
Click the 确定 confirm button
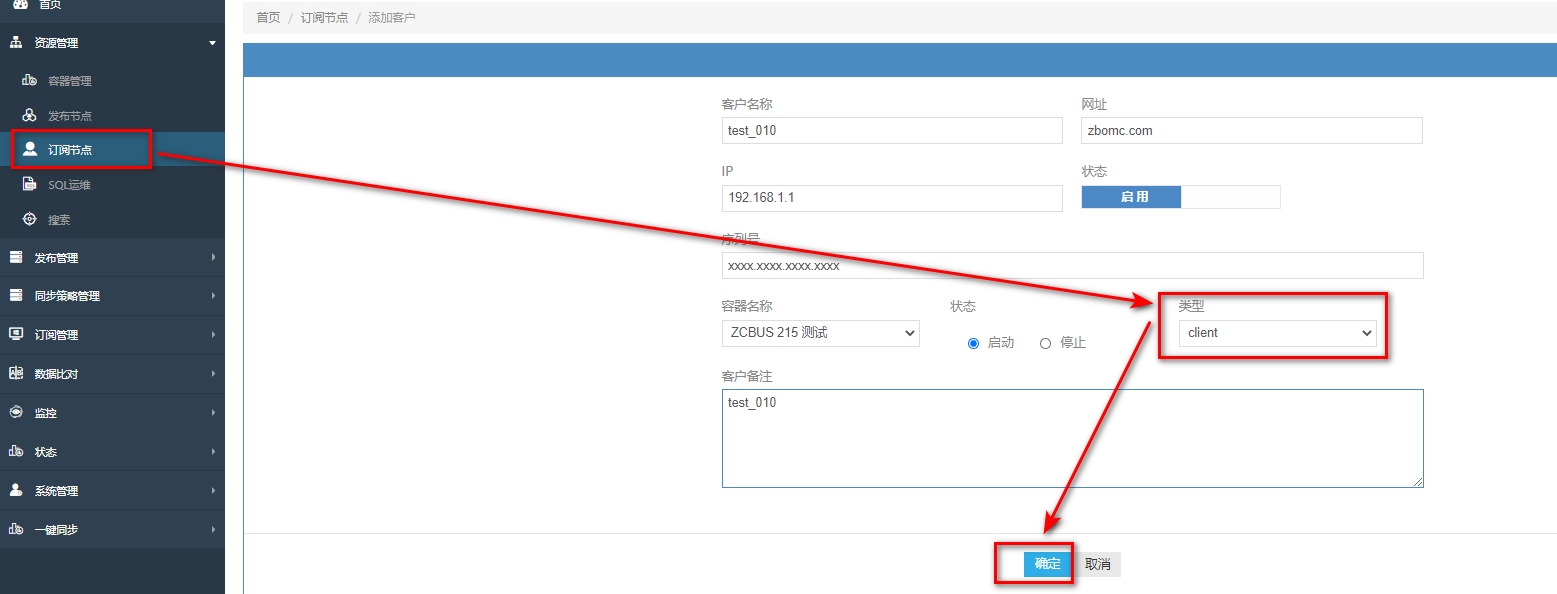pyautogui.click(x=1047, y=564)
